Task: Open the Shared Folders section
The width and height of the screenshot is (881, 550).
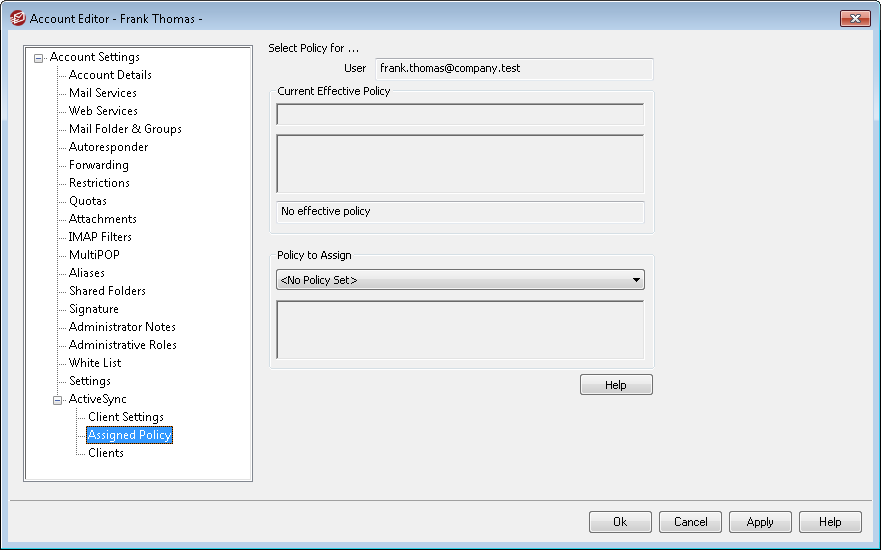Action: pyautogui.click(x=107, y=291)
